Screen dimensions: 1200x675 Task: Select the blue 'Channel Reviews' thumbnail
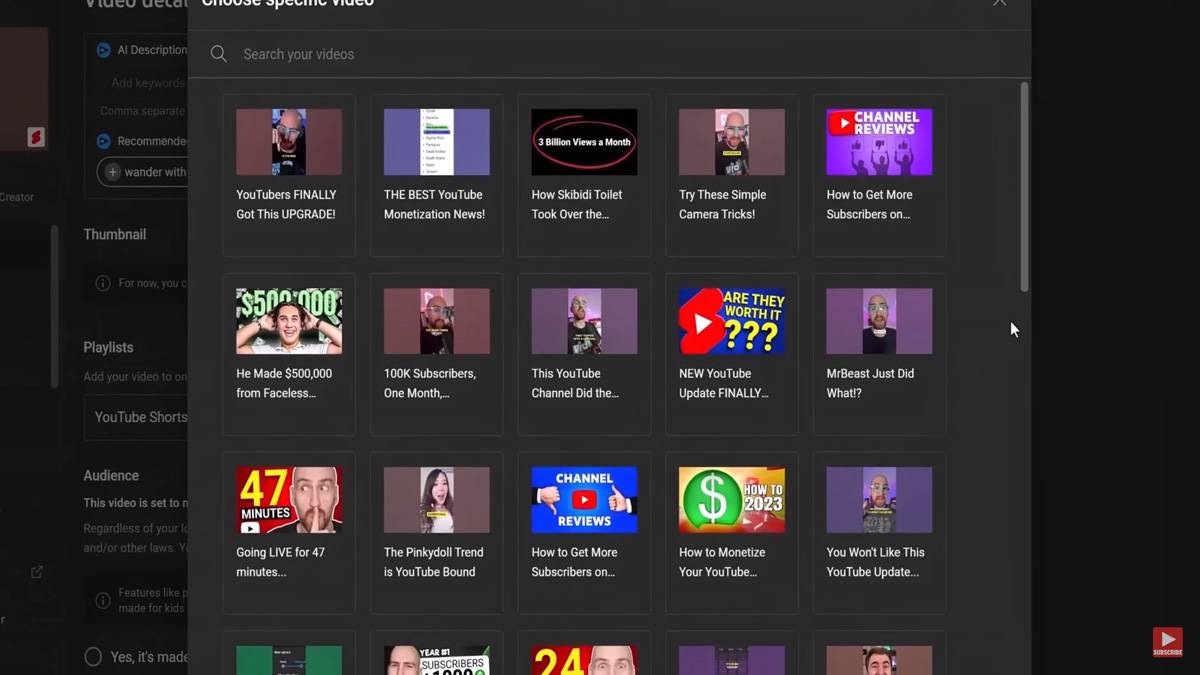[x=584, y=500]
